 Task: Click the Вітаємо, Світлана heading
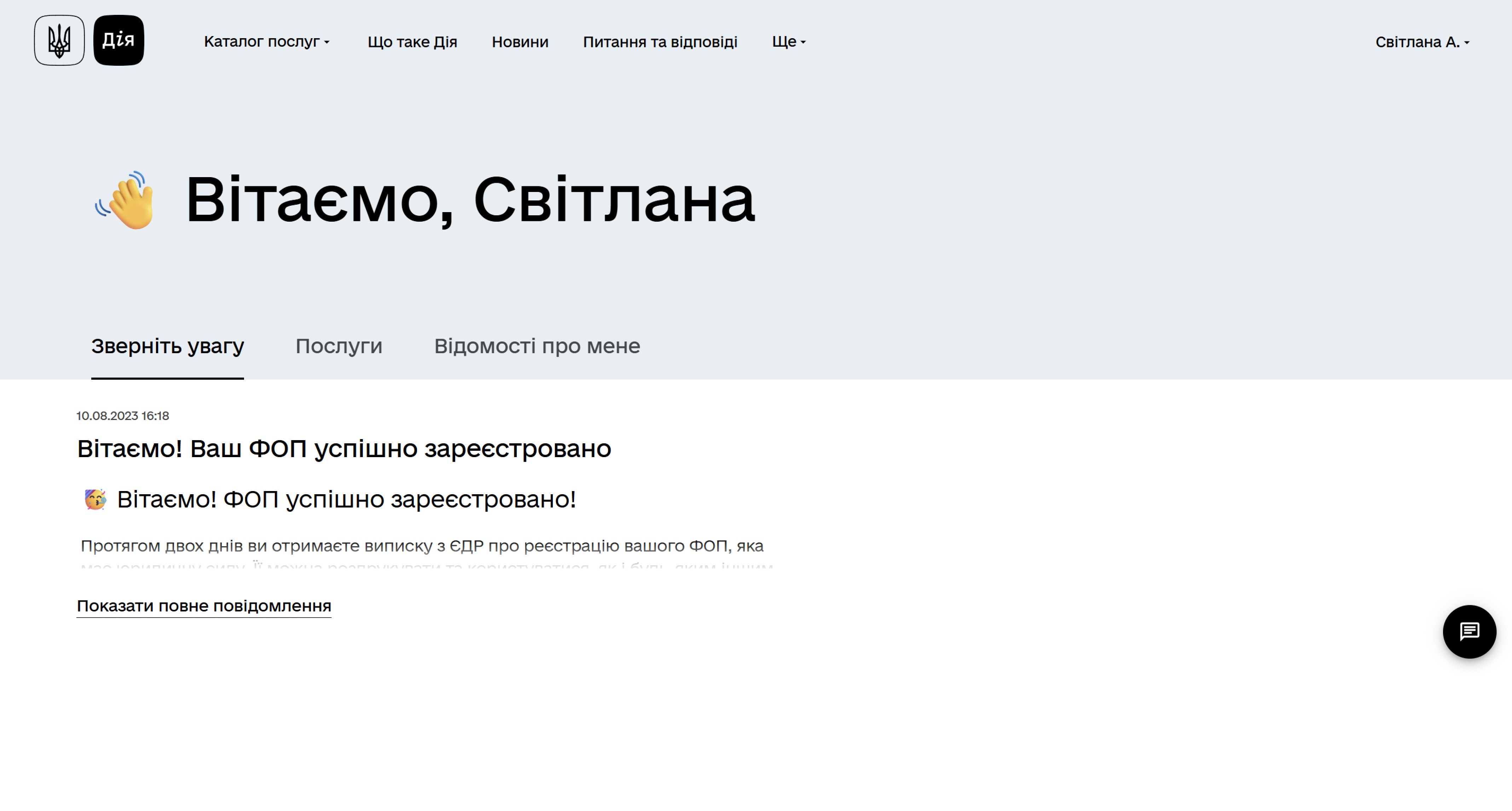pos(470,199)
